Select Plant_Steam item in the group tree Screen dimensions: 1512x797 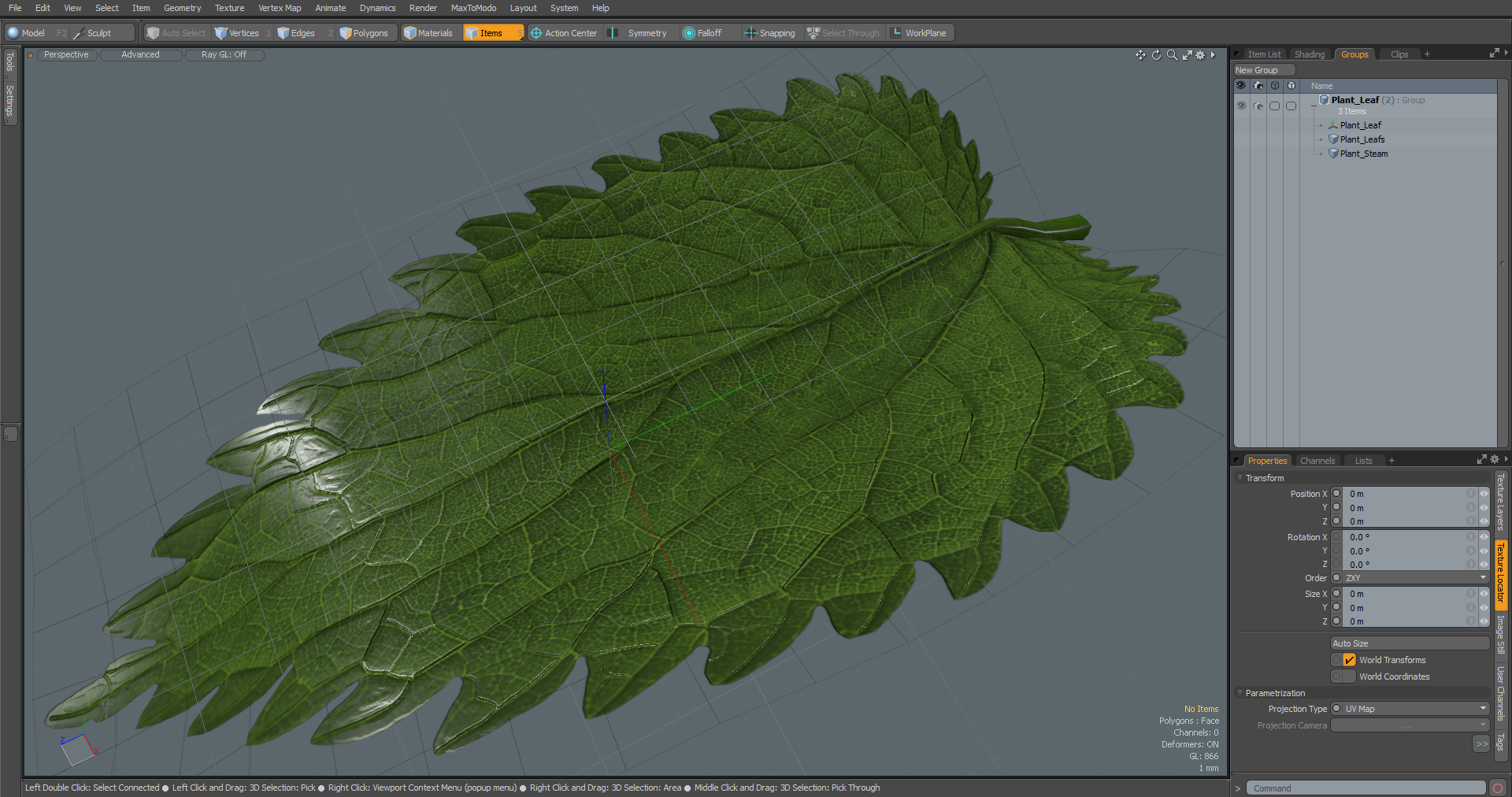point(1363,154)
